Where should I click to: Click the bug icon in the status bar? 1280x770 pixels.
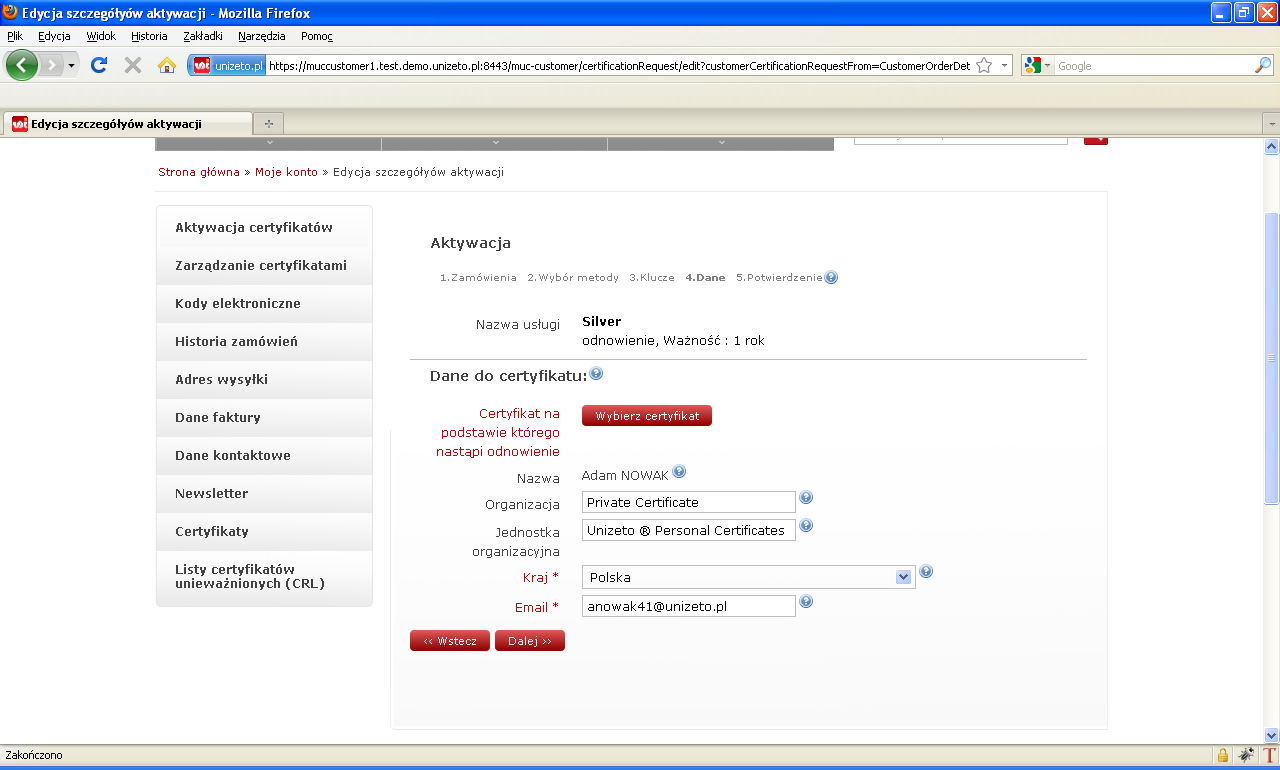1246,755
